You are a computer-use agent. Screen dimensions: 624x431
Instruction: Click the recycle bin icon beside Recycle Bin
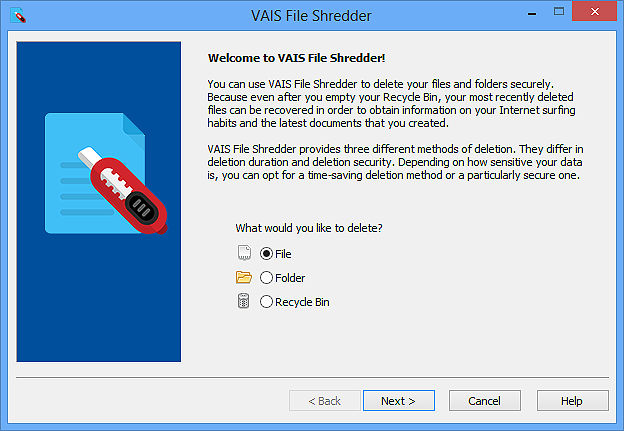pyautogui.click(x=244, y=301)
